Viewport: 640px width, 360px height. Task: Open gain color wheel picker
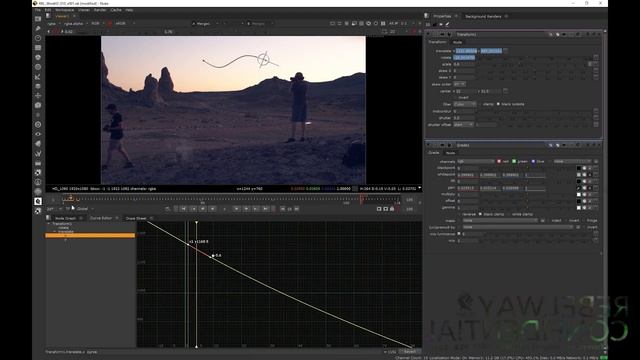[x=584, y=188]
